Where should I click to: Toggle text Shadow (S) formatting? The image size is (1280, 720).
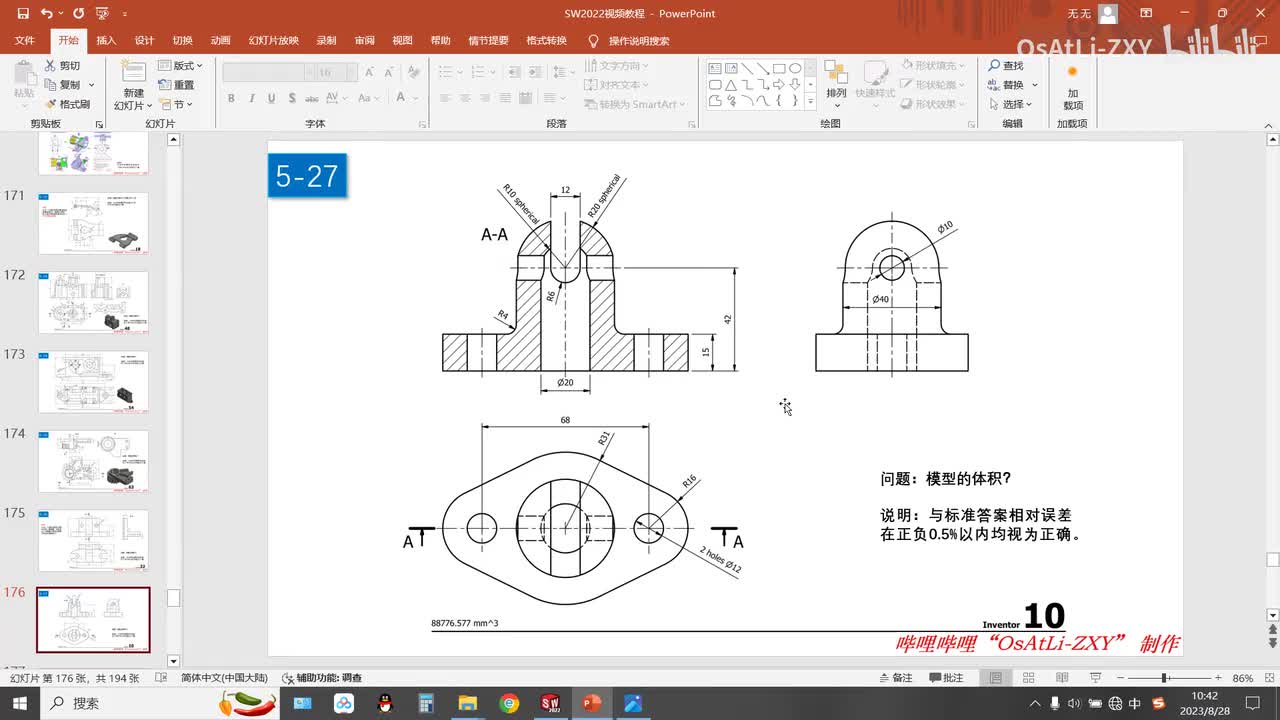(x=291, y=98)
